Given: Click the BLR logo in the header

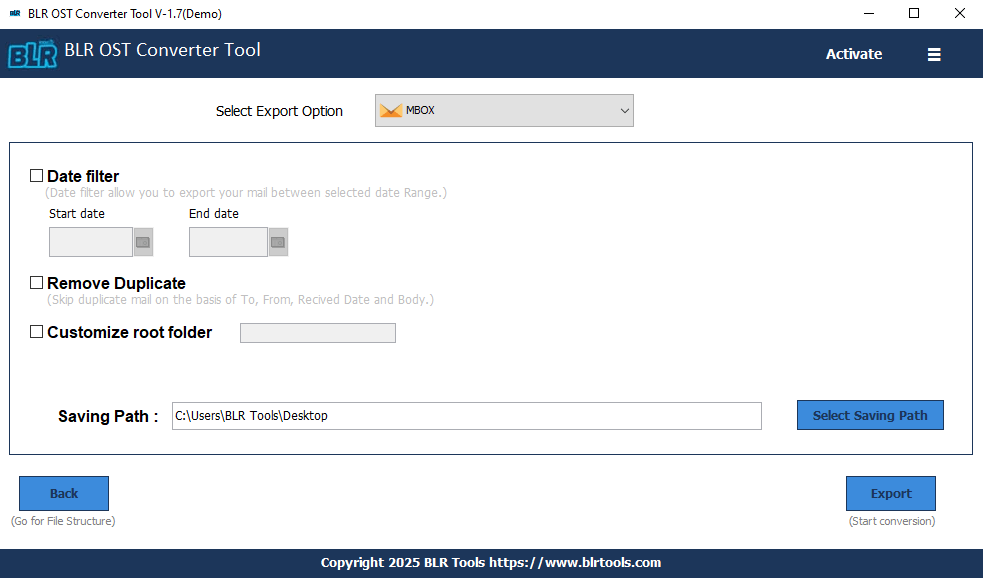Looking at the screenshot, I should pyautogui.click(x=32, y=54).
